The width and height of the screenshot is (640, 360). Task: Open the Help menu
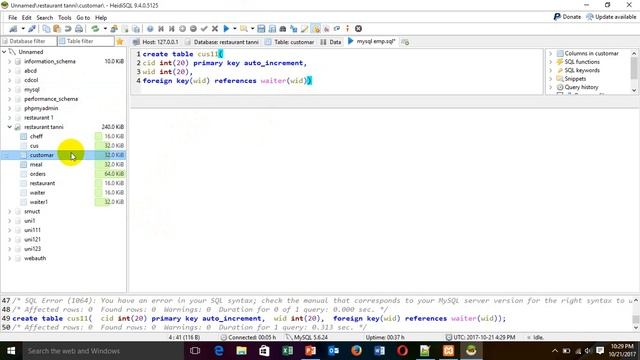[x=101, y=18]
